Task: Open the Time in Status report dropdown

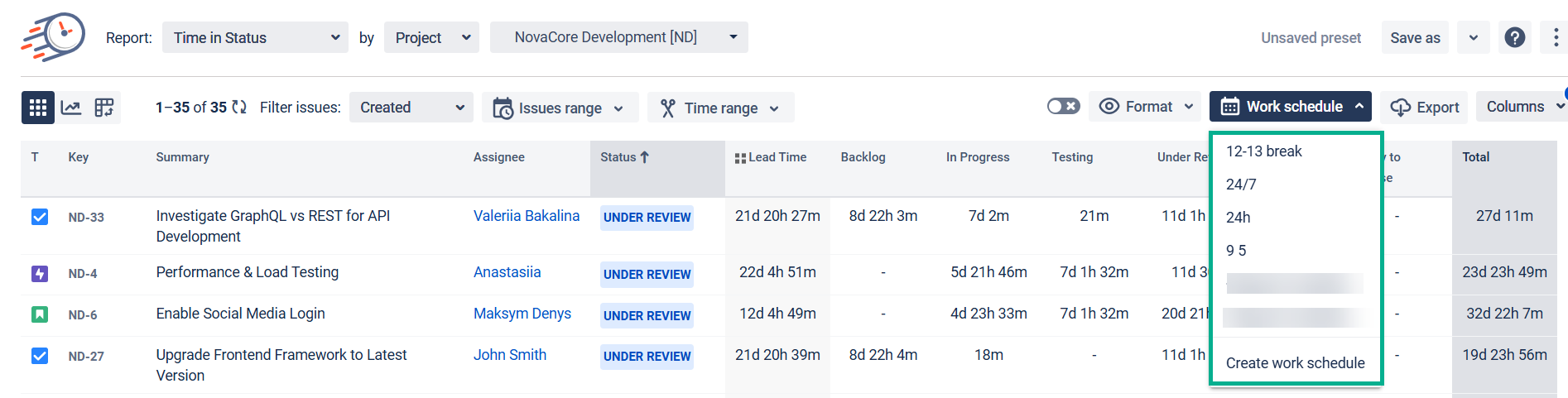Action: point(255,38)
